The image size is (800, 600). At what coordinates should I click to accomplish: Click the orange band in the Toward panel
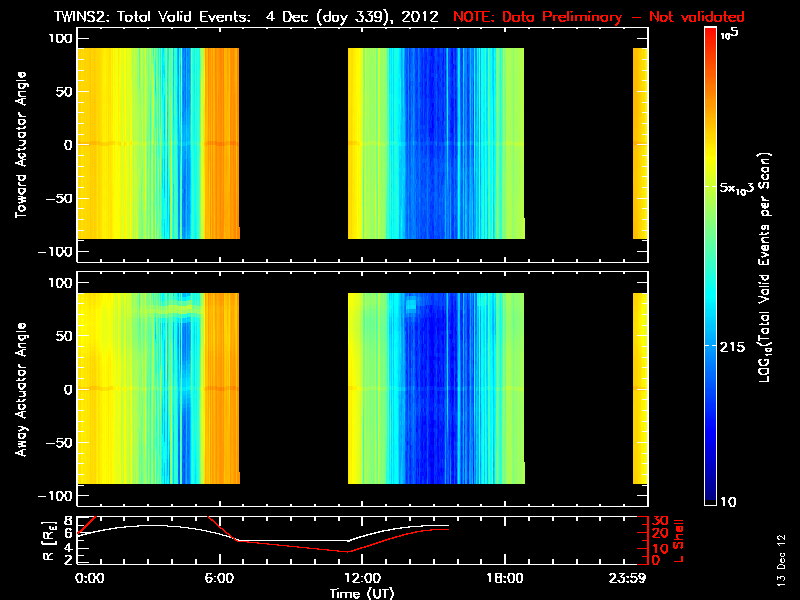[221, 143]
